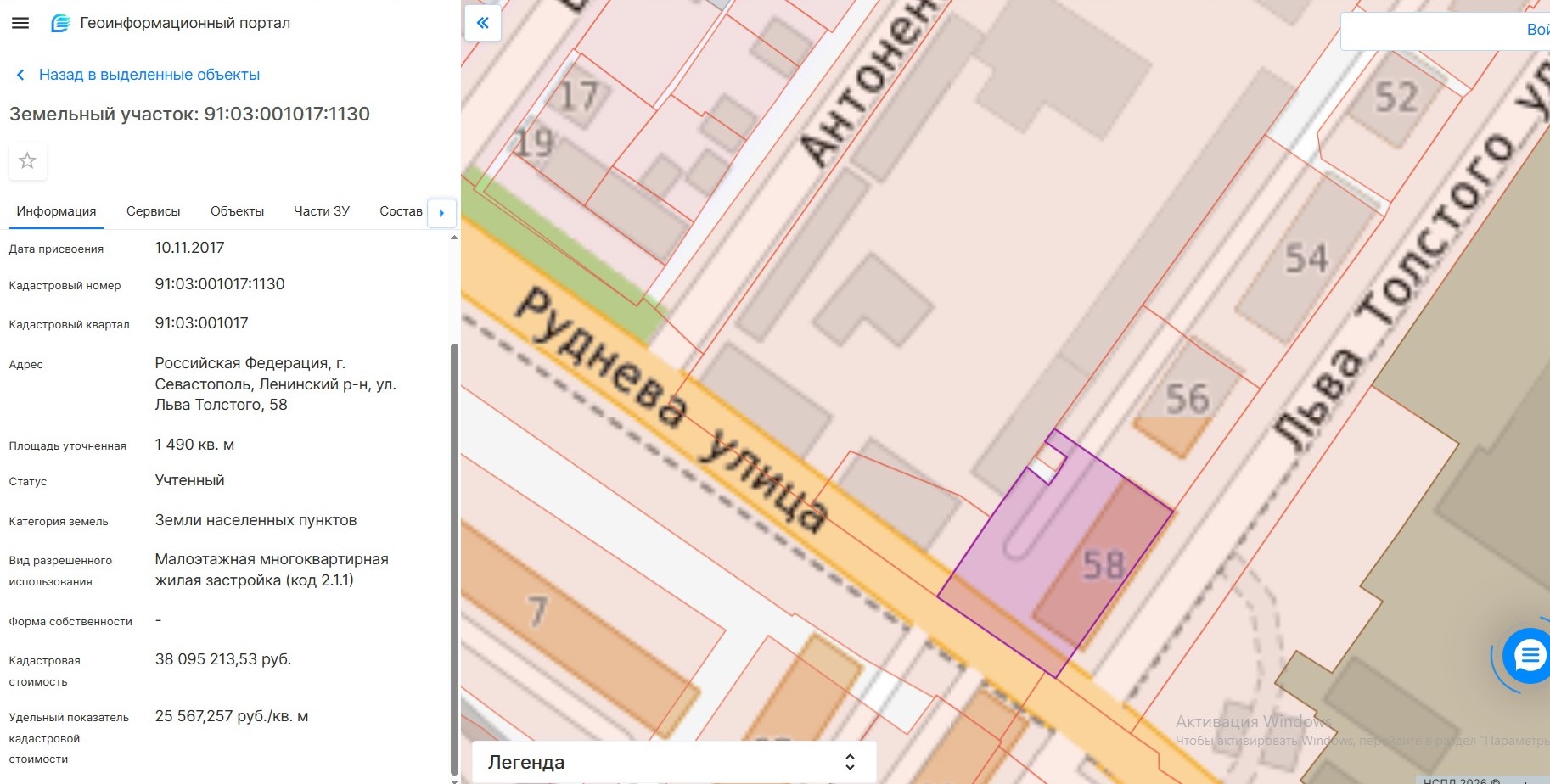Click the Войти login link

click(1537, 30)
